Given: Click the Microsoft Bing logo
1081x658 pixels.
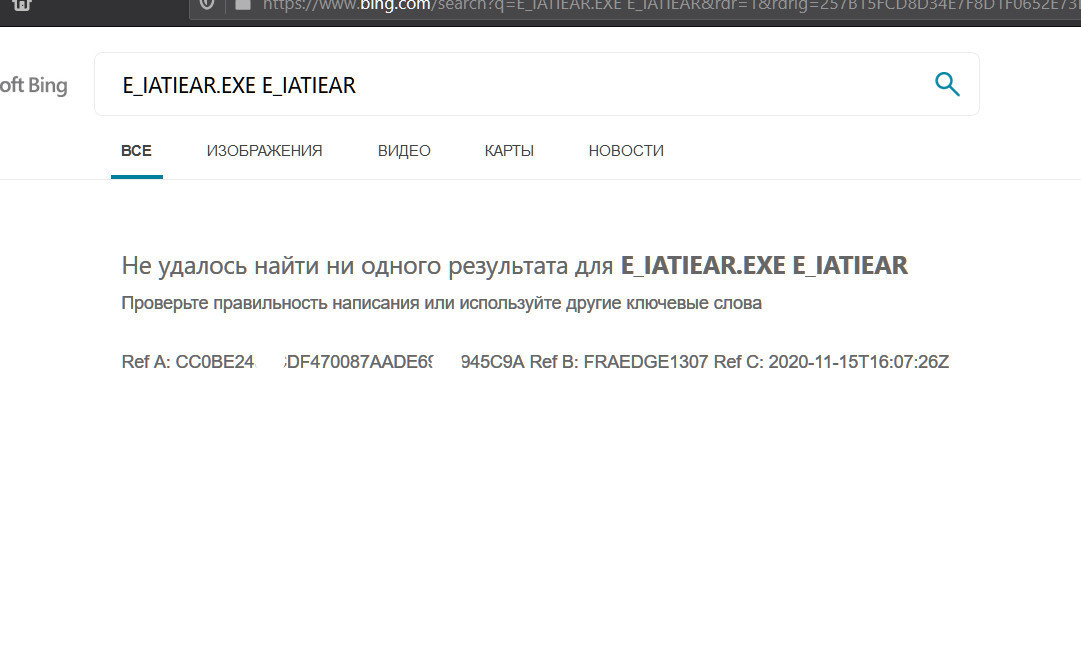Looking at the screenshot, I should 33,85.
